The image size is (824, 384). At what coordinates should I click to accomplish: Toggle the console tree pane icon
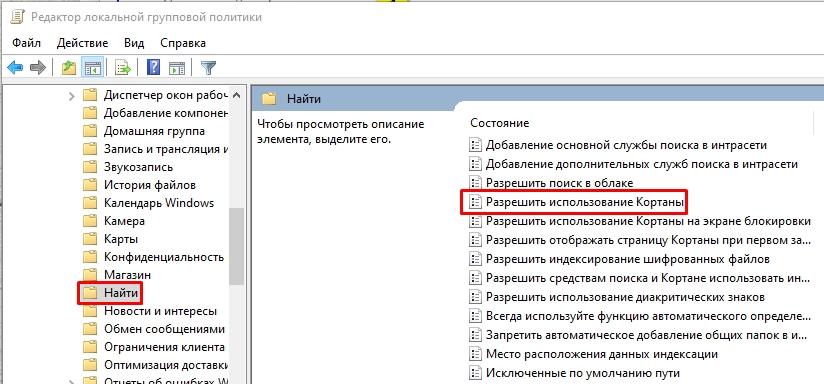pyautogui.click(x=92, y=67)
